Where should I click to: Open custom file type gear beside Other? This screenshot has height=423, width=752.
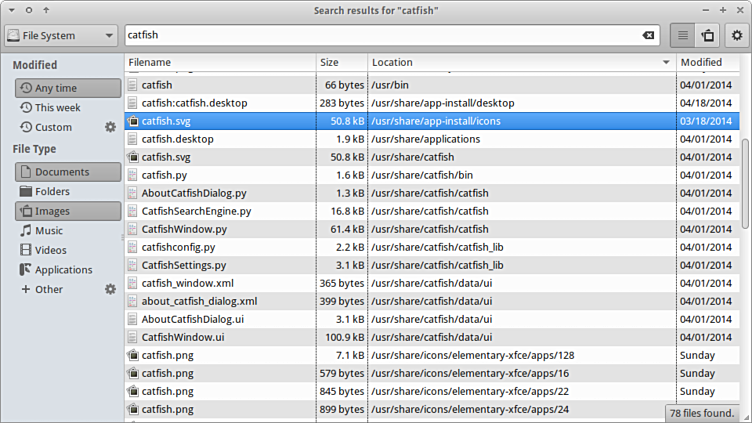(x=110, y=289)
